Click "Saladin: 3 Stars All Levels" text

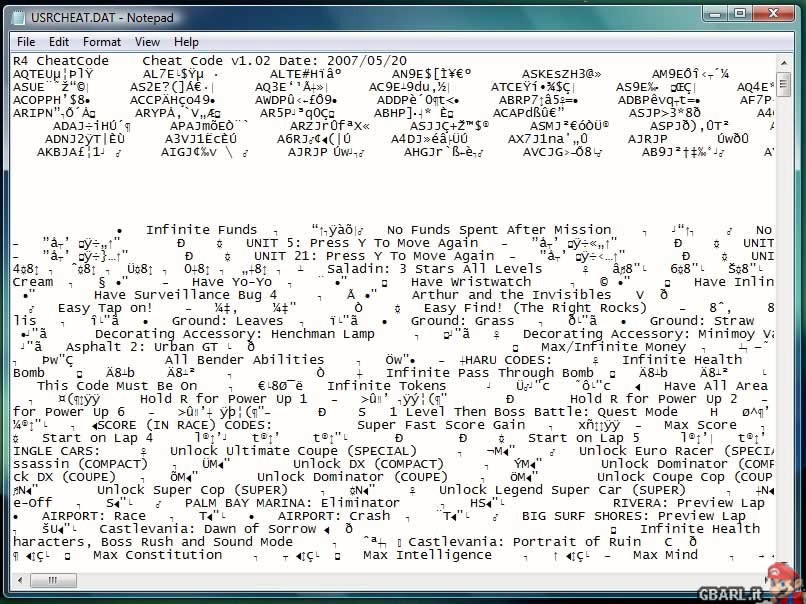coord(434,269)
